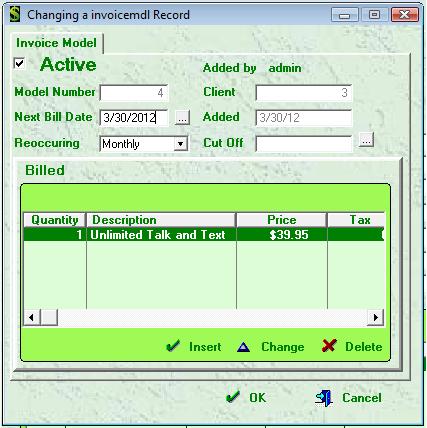Click the Change button label
The width and height of the screenshot is (427, 428).
283,347
